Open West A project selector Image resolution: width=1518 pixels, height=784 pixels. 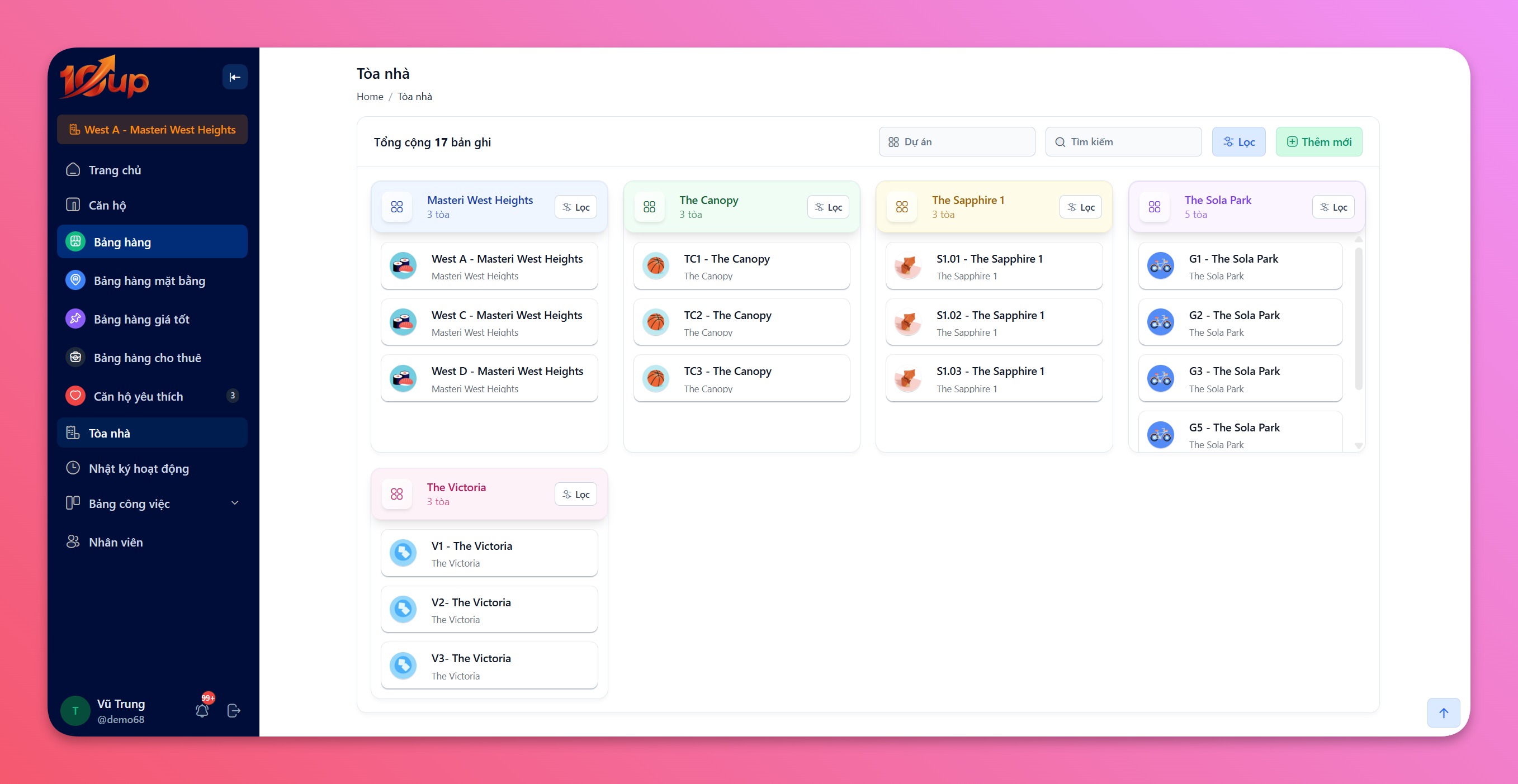pos(152,130)
